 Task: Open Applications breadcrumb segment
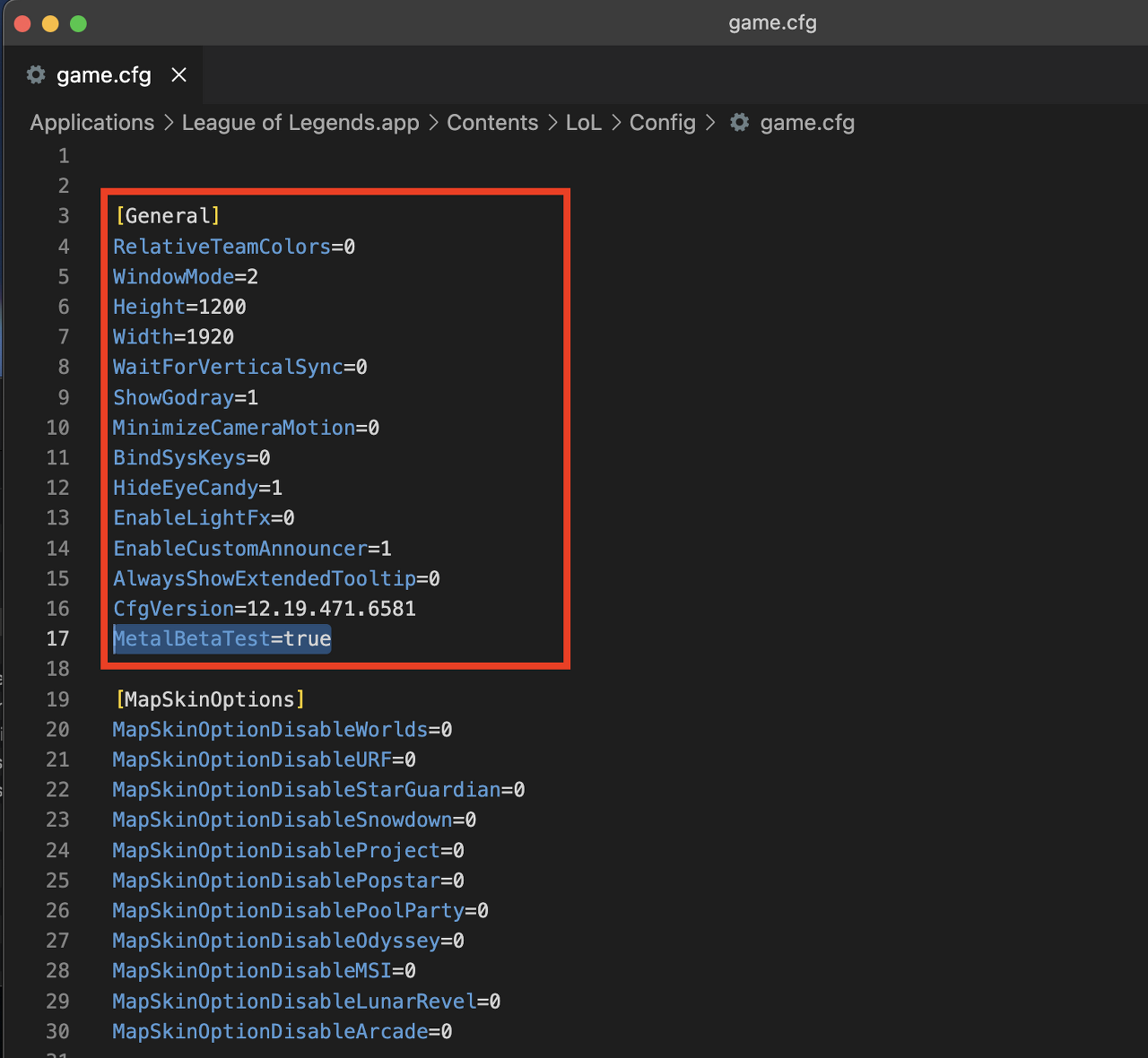point(92,123)
